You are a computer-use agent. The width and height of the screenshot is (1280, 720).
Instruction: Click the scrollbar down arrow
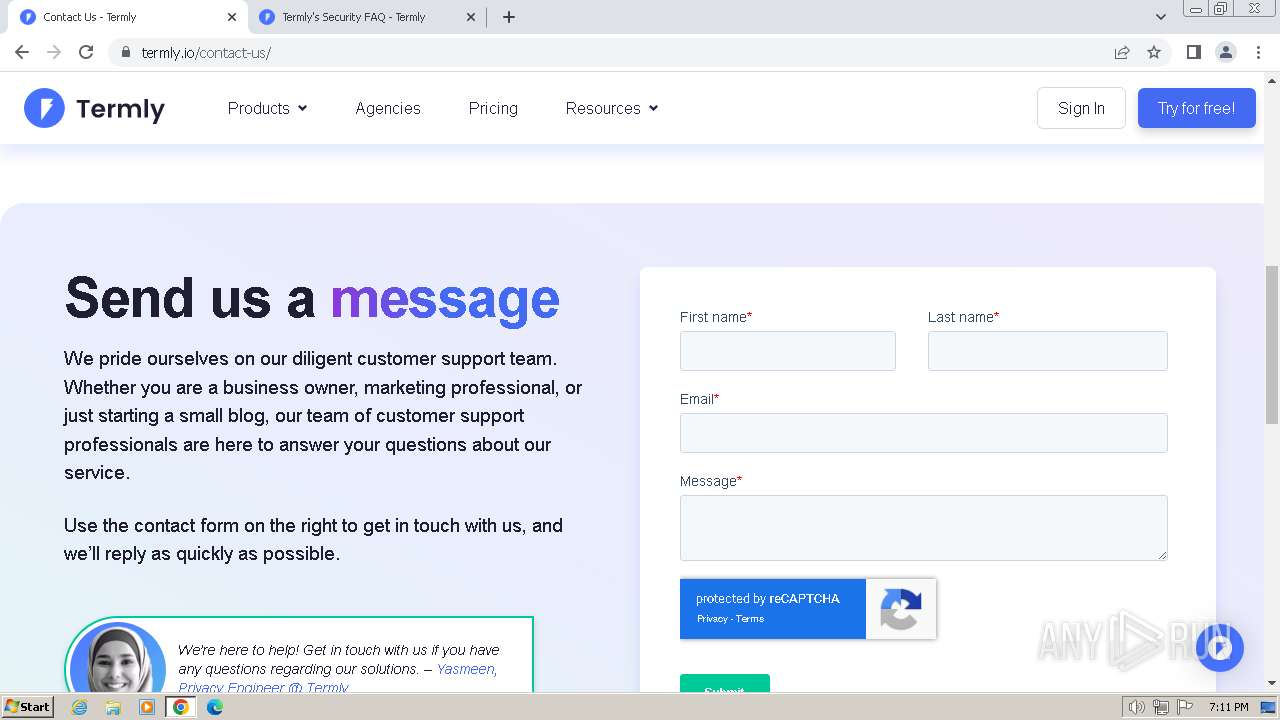tap(1272, 684)
